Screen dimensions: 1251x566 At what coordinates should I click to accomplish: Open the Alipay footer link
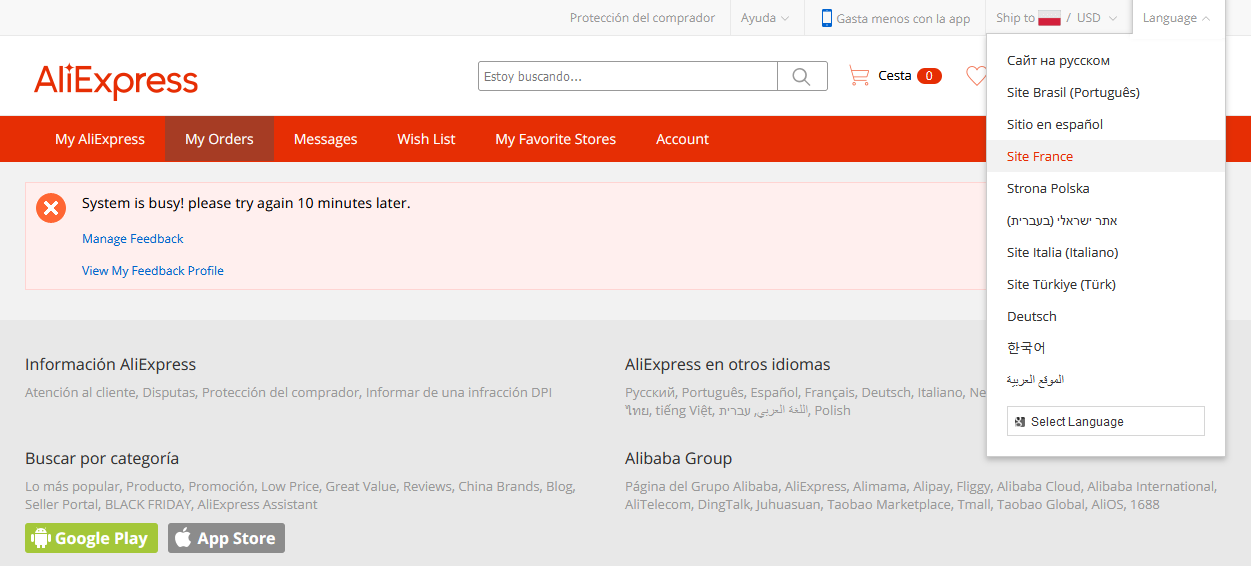tap(931, 486)
